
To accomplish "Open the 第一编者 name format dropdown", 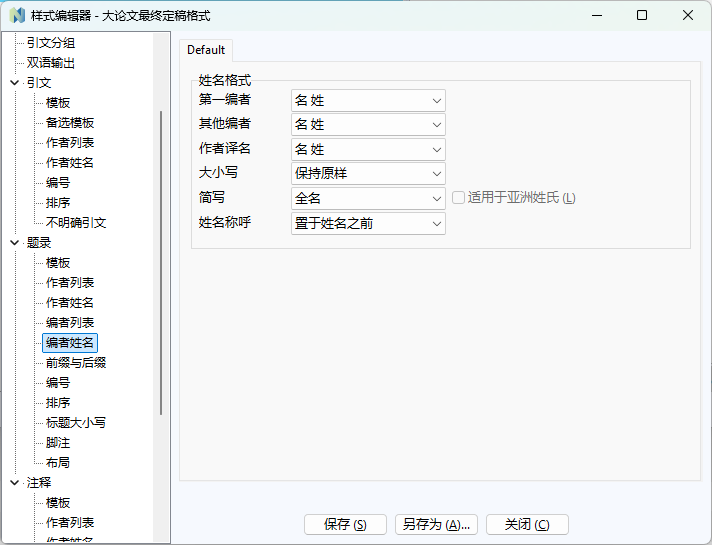I will (368, 100).
